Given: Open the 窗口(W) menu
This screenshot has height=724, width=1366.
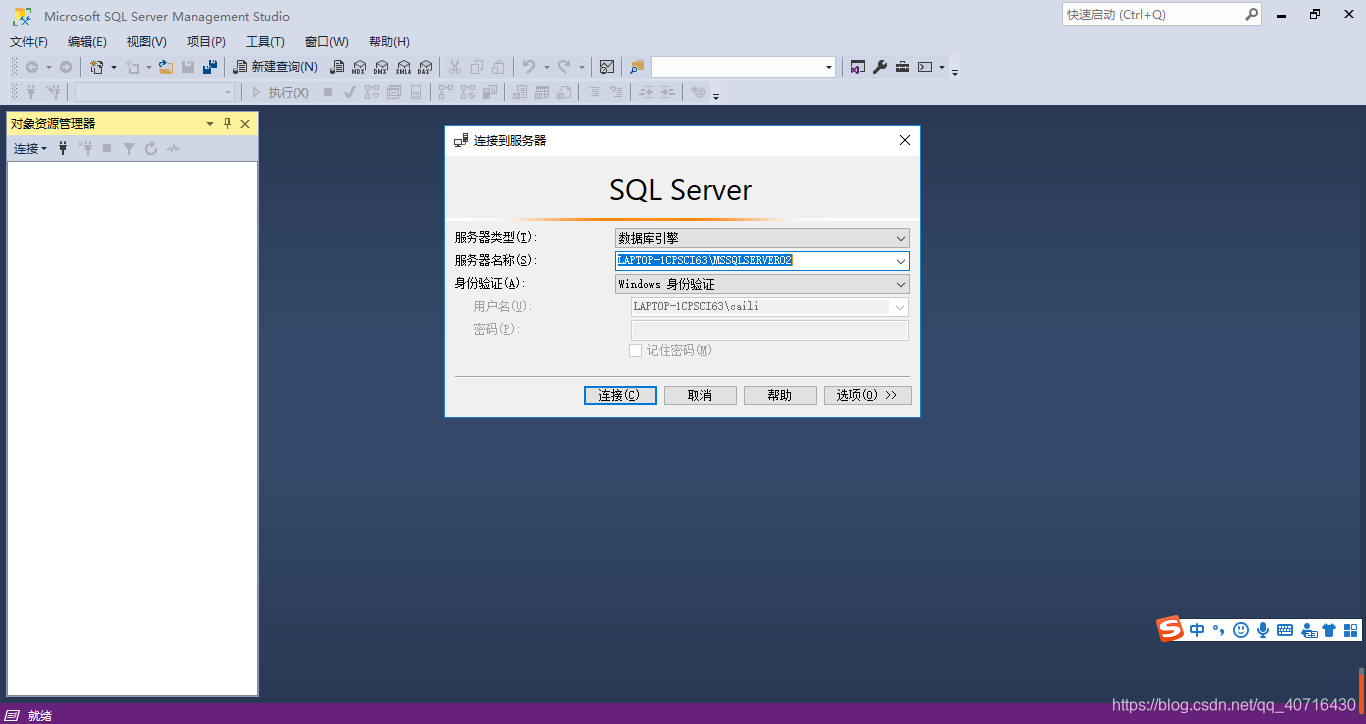Looking at the screenshot, I should [327, 41].
